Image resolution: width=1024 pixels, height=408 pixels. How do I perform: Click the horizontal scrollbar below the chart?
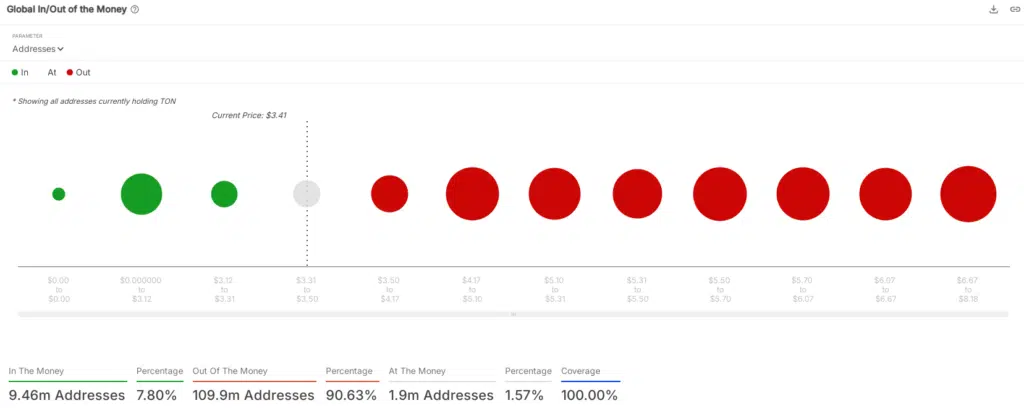point(513,314)
